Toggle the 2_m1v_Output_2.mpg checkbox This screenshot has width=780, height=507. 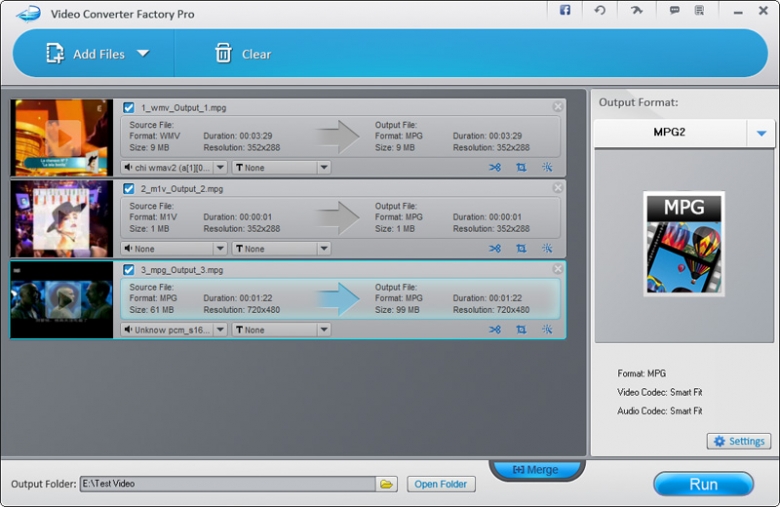coord(128,188)
